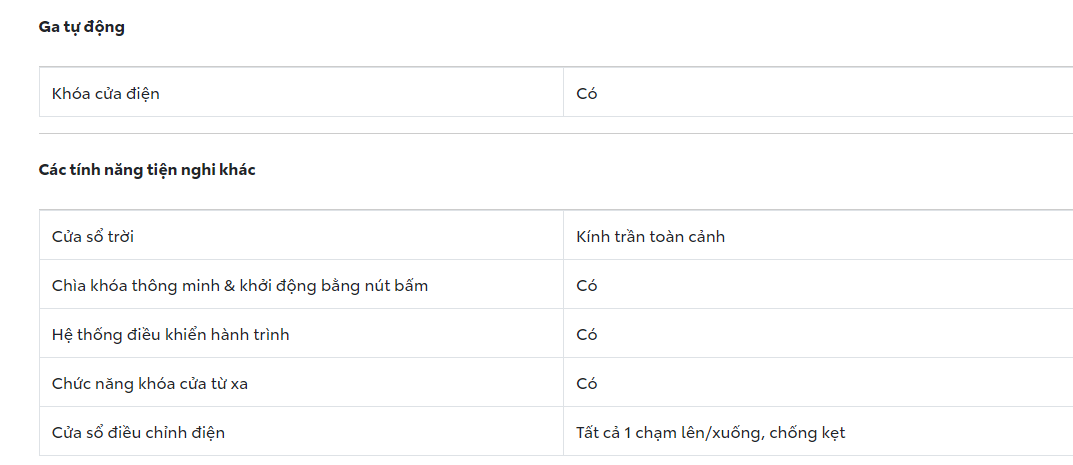Click 'Có' beside Chức năng khóa cửa từ xa
Image resolution: width=1073 pixels, height=465 pixels.
tap(587, 383)
